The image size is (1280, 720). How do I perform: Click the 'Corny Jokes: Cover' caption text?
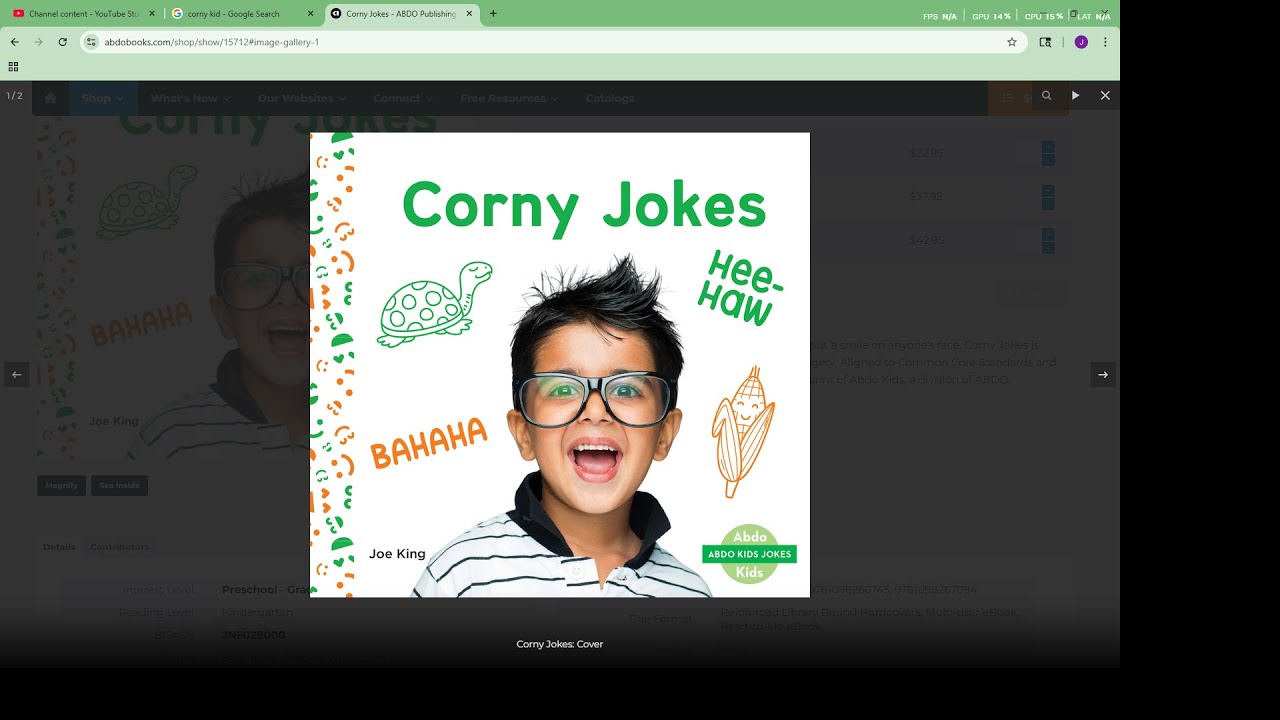tap(560, 644)
